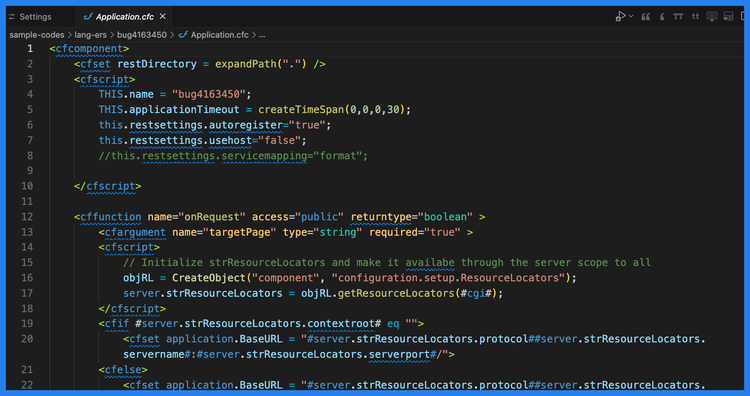This screenshot has height=396, width=750.
Task: Click the returntype attribute on line 12
Action: coord(381,217)
